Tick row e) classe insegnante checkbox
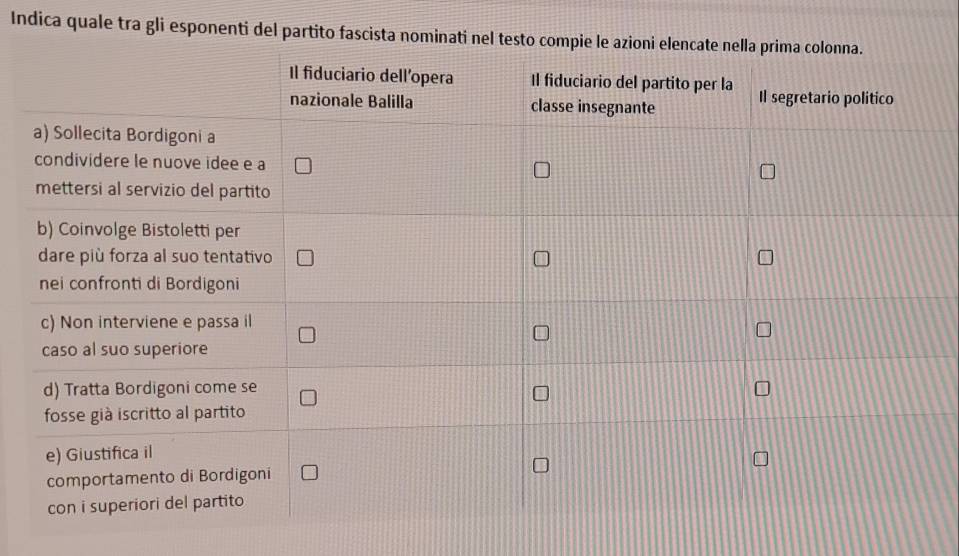The width and height of the screenshot is (959, 556). pos(541,465)
